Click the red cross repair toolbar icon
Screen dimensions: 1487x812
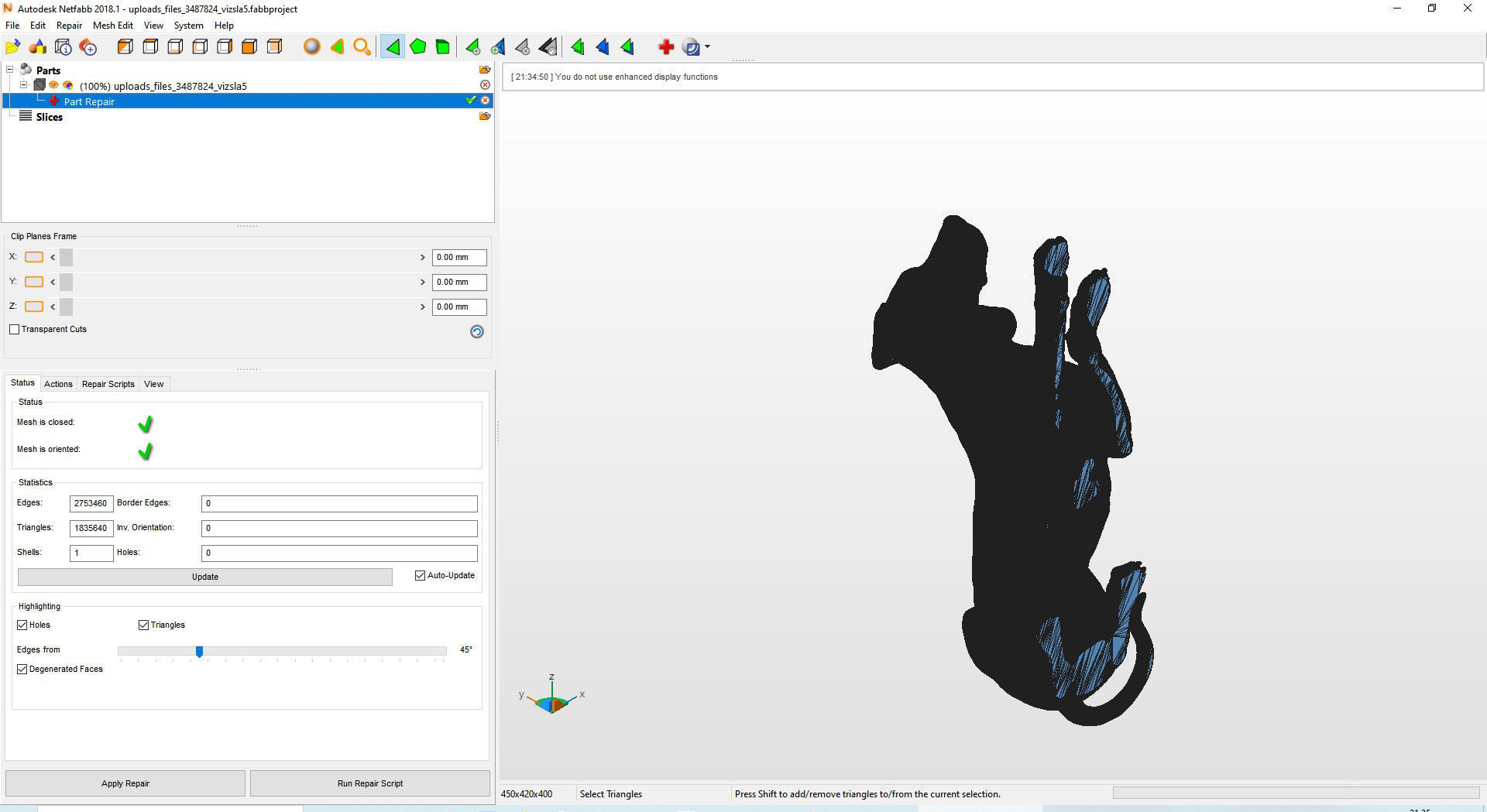pyautogui.click(x=666, y=47)
